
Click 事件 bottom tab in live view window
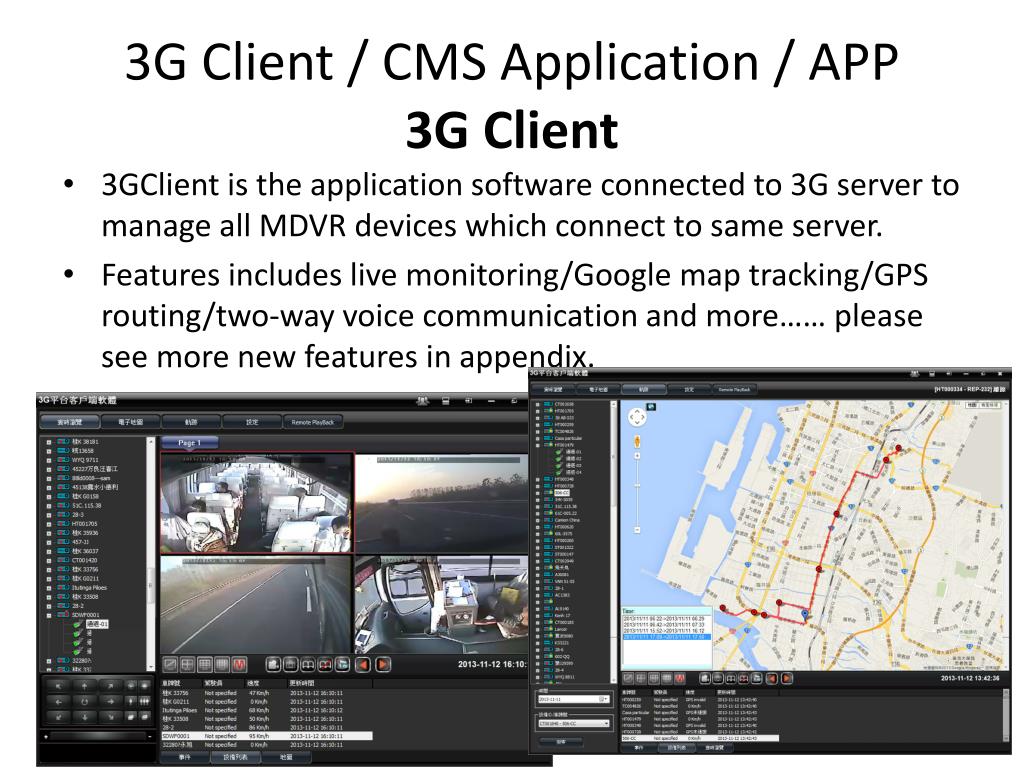185,758
